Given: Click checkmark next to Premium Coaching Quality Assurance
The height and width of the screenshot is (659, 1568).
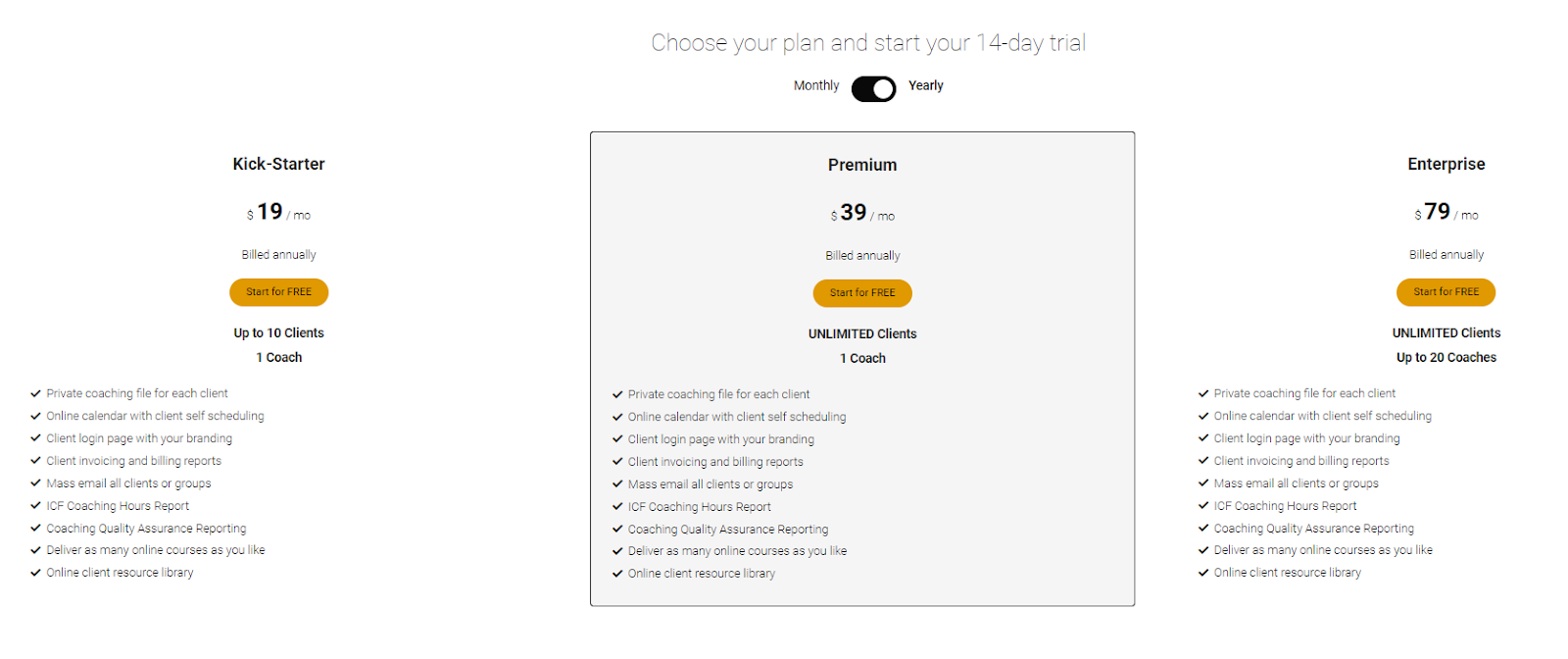Looking at the screenshot, I should 617,530.
